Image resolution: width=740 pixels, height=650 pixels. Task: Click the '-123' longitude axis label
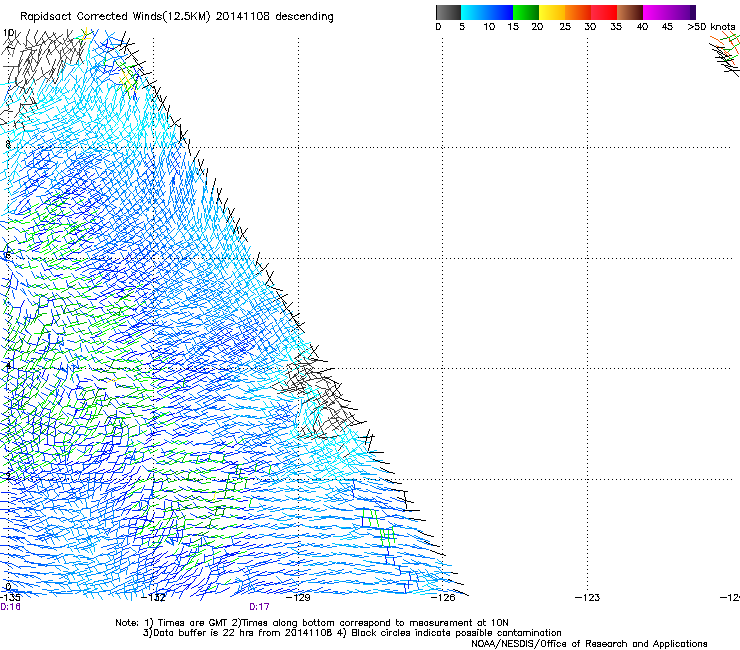pyautogui.click(x=588, y=598)
